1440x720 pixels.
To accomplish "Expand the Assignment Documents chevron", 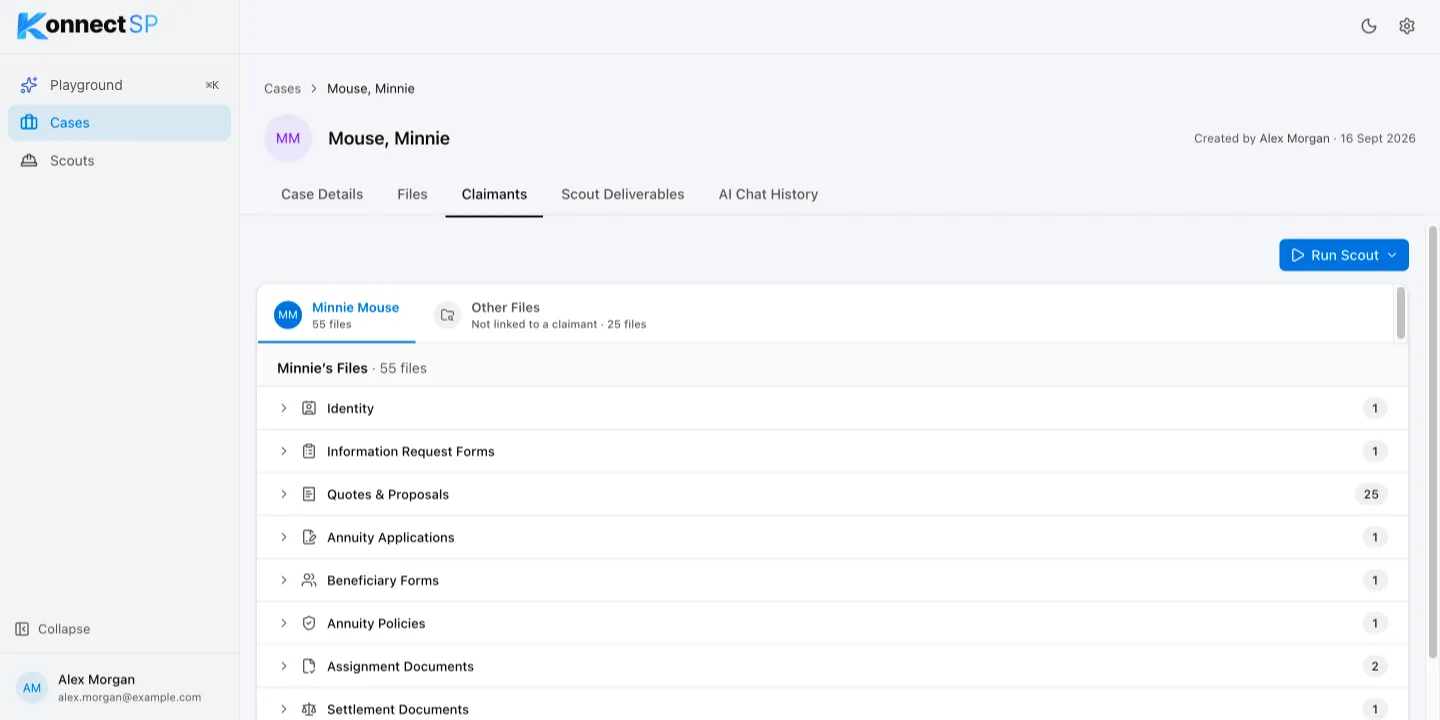I will click(x=284, y=666).
